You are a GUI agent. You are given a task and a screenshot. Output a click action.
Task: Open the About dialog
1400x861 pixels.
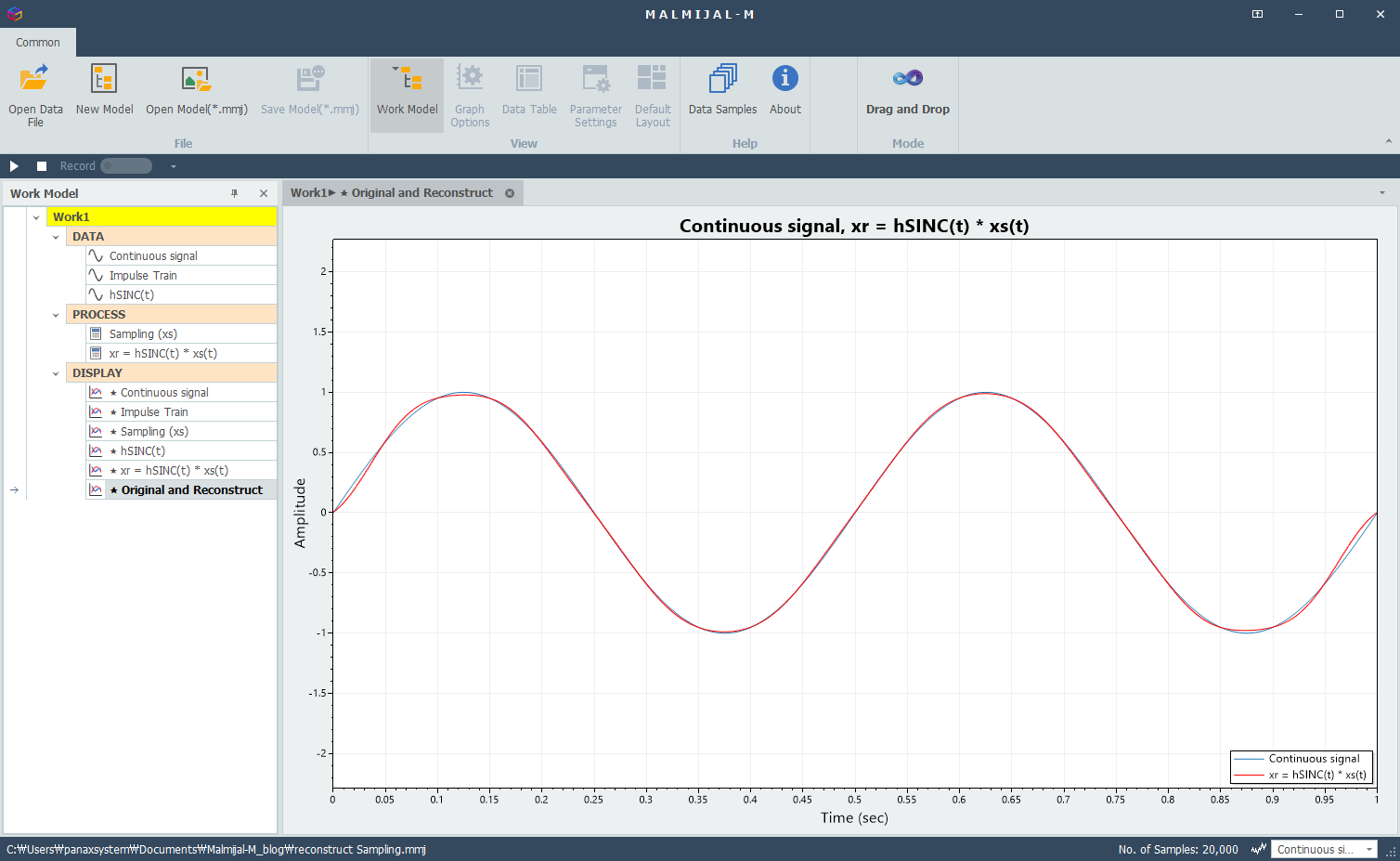click(x=785, y=91)
